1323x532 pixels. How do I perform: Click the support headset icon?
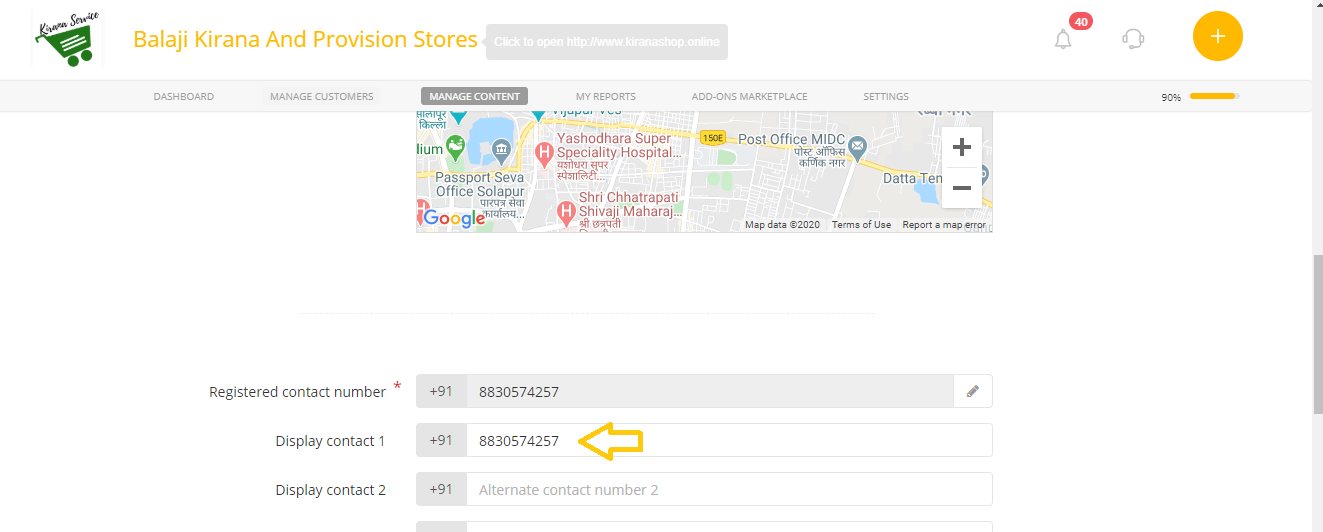coord(1133,39)
